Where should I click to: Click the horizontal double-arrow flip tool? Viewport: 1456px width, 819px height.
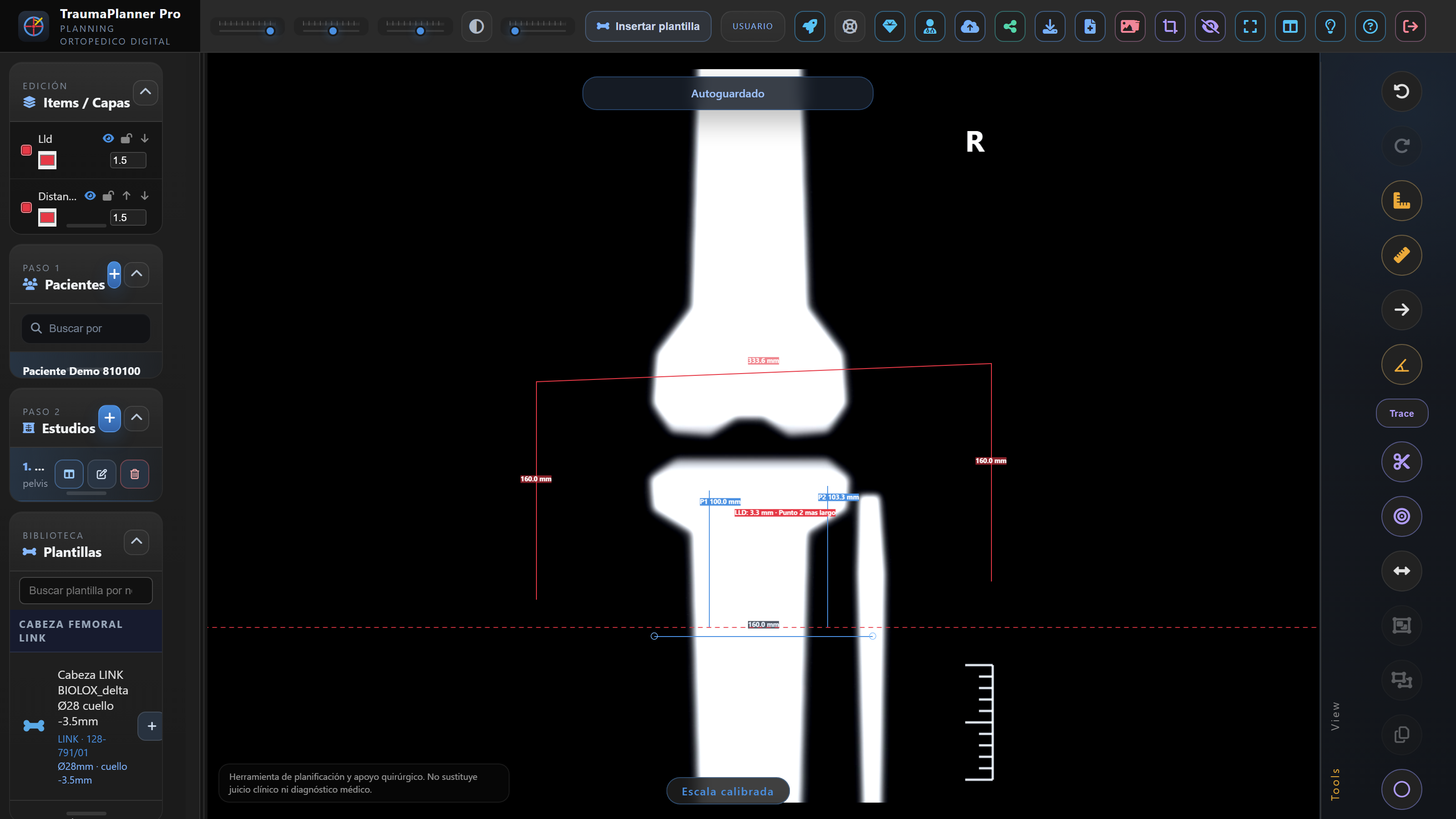click(1402, 571)
